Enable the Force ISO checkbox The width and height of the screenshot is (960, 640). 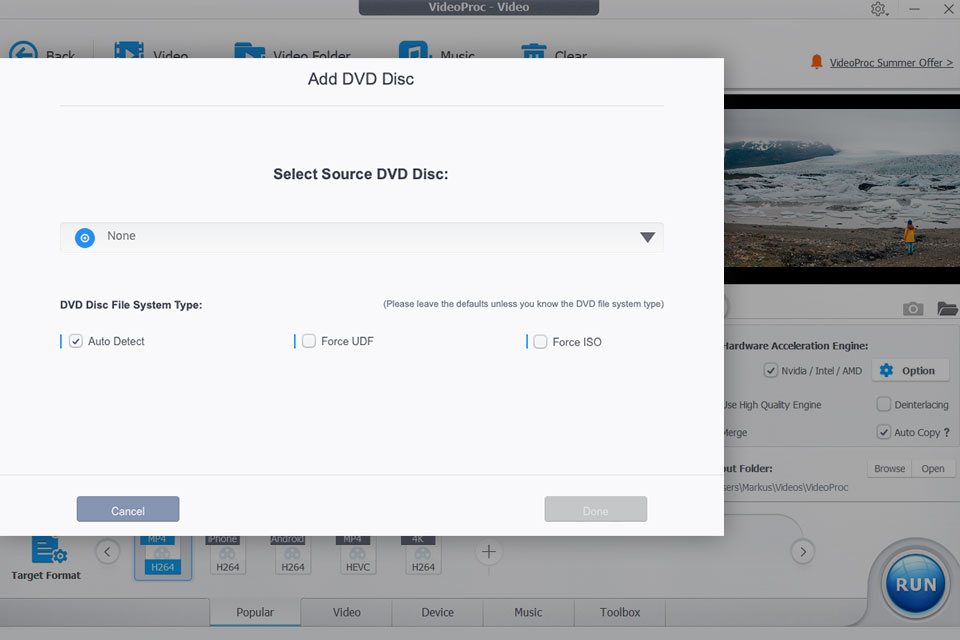[x=540, y=342]
